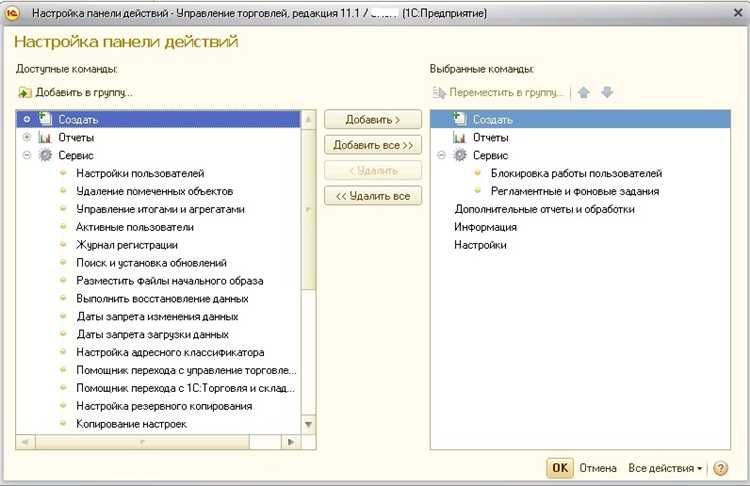Expand Создать group in available commands
Screen dimensions: 750x486
point(27,119)
